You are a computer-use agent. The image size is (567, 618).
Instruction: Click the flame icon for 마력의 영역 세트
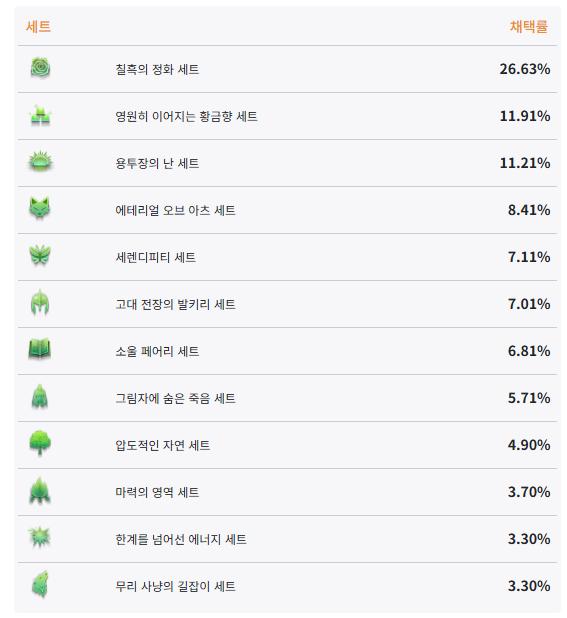pyautogui.click(x=40, y=491)
